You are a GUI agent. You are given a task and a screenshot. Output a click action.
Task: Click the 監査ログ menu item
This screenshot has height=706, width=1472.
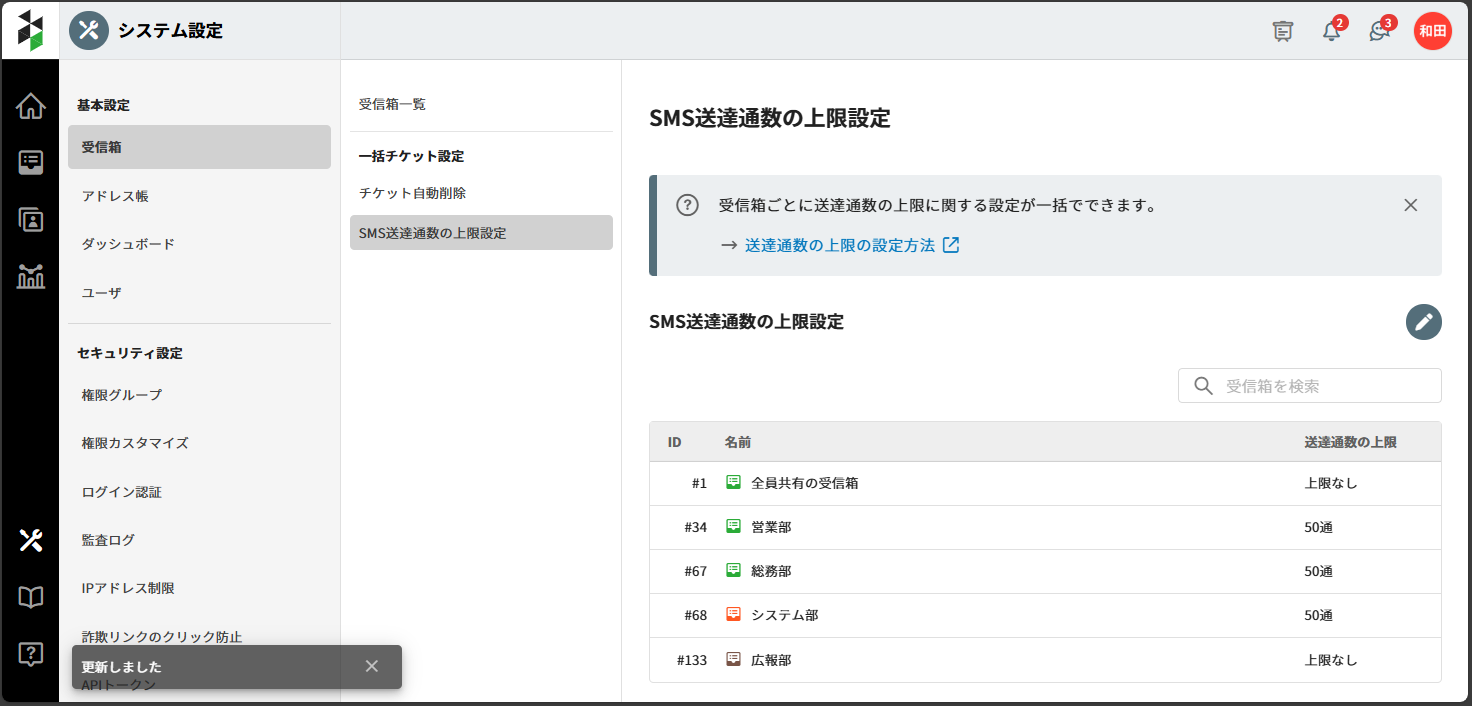pyautogui.click(x=108, y=540)
